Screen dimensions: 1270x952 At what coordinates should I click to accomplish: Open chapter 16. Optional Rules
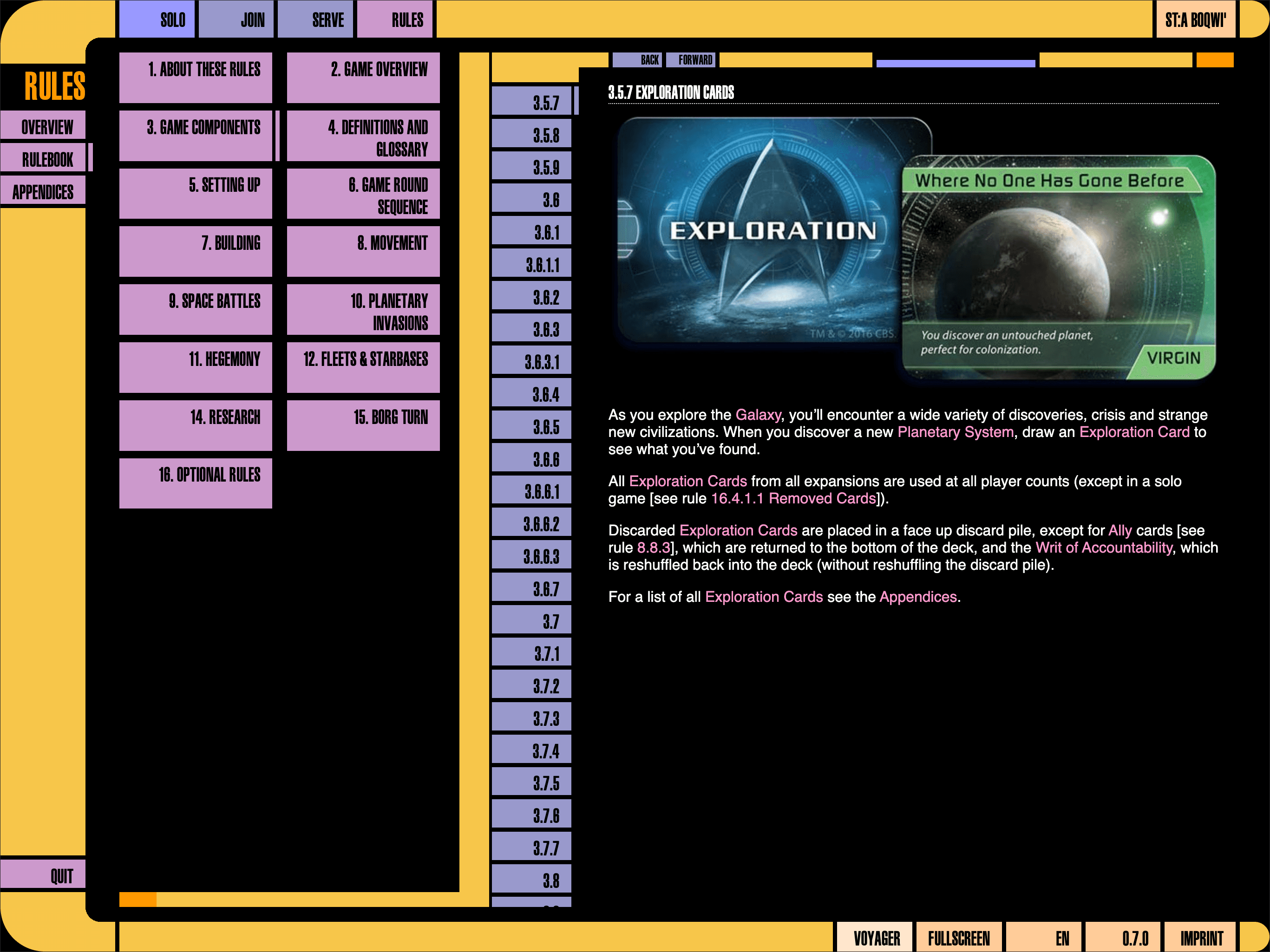tap(195, 484)
